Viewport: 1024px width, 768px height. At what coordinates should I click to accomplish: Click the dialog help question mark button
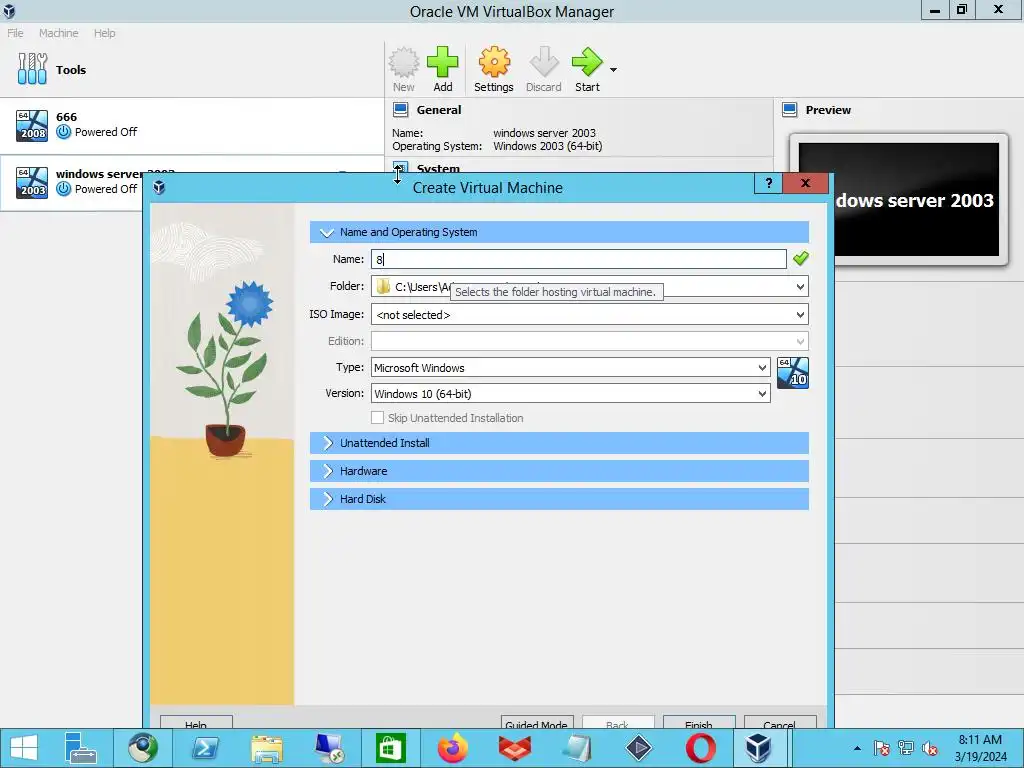pos(768,184)
